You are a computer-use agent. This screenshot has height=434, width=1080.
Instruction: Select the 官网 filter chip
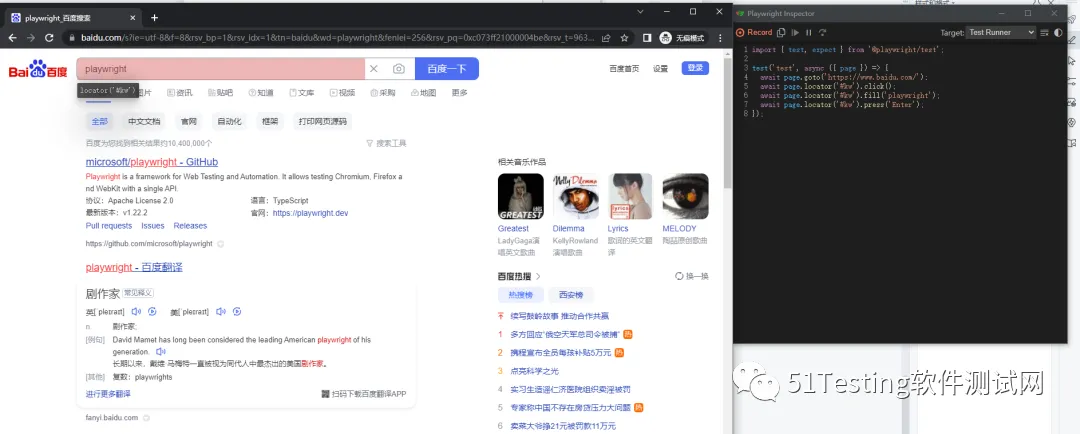pyautogui.click(x=189, y=121)
